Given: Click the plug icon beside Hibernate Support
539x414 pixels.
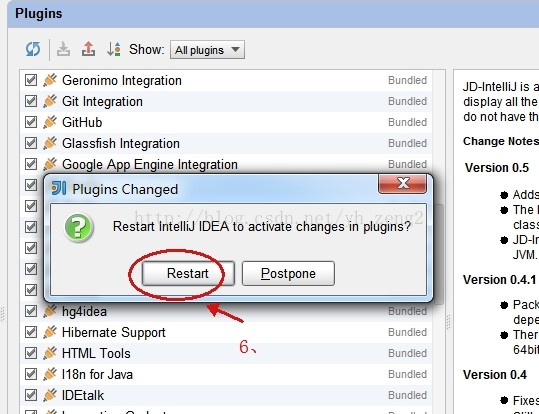Looking at the screenshot, I should pos(50,332).
